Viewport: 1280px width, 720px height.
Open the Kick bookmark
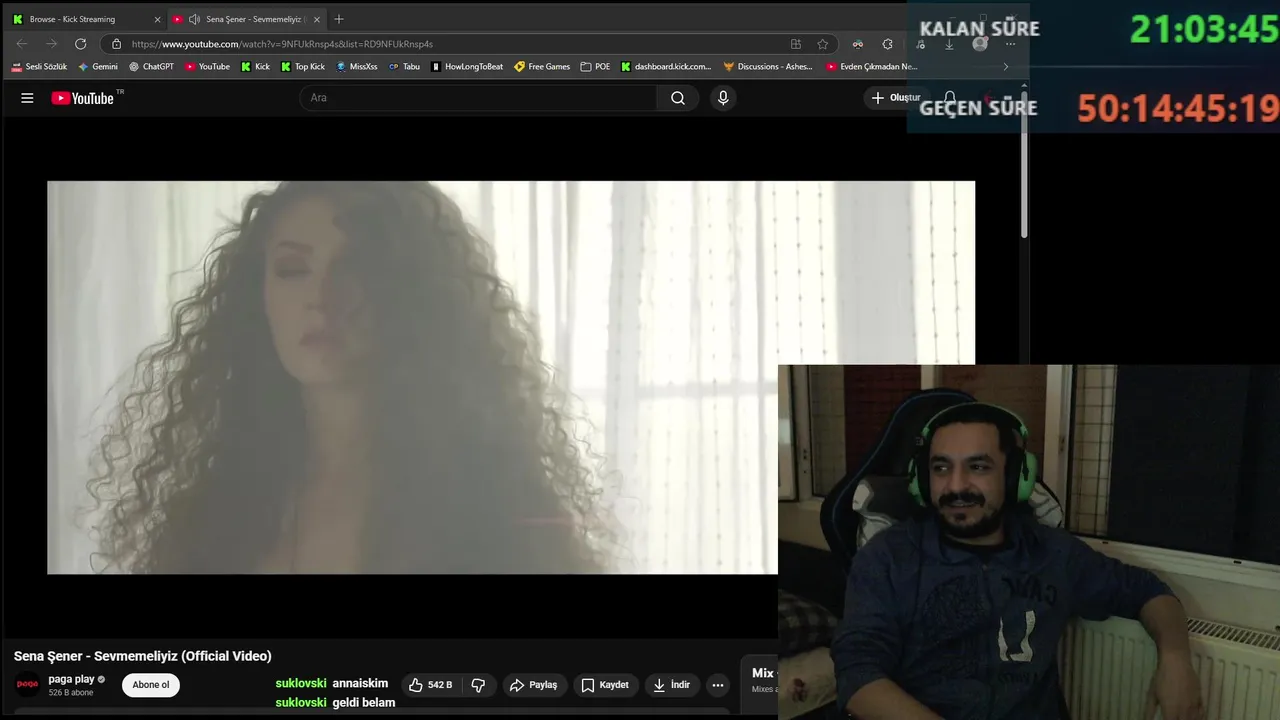click(255, 67)
